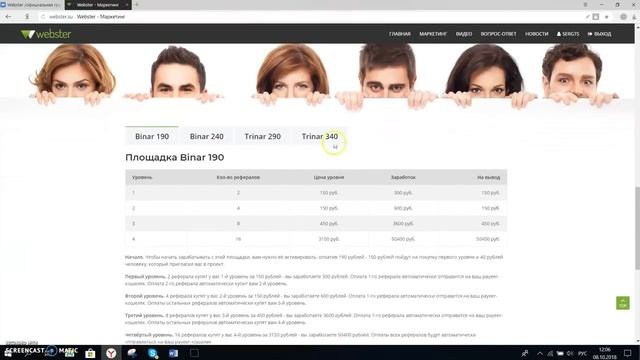640x360 pixels.
Task: Click the green scroll-to-top button
Action: [622, 303]
